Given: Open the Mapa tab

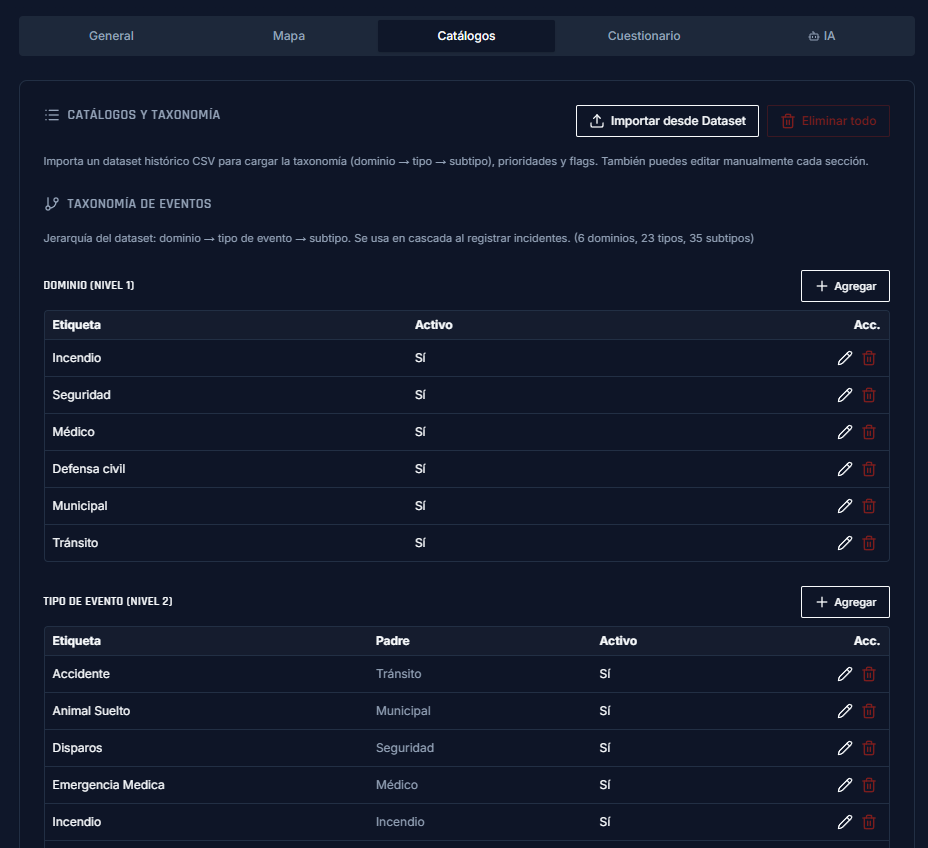Looking at the screenshot, I should tap(289, 36).
